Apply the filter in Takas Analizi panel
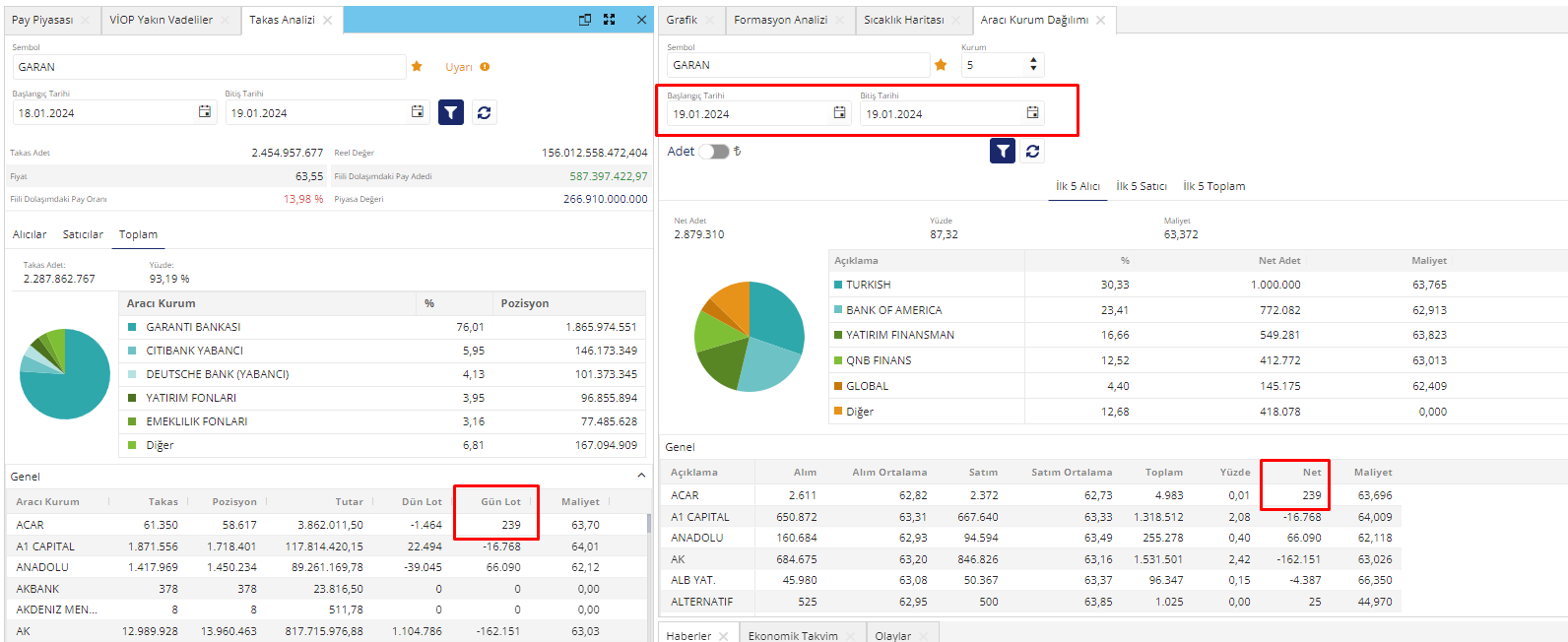Image resolution: width=1568 pixels, height=642 pixels. 450,113
